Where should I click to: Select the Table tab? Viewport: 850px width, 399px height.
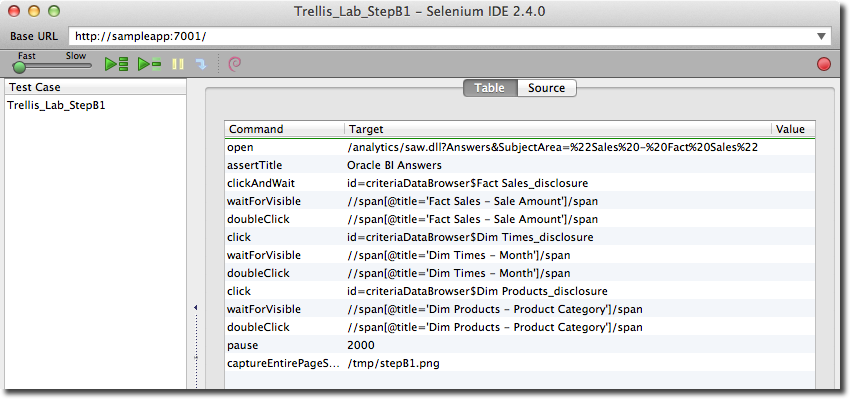490,88
